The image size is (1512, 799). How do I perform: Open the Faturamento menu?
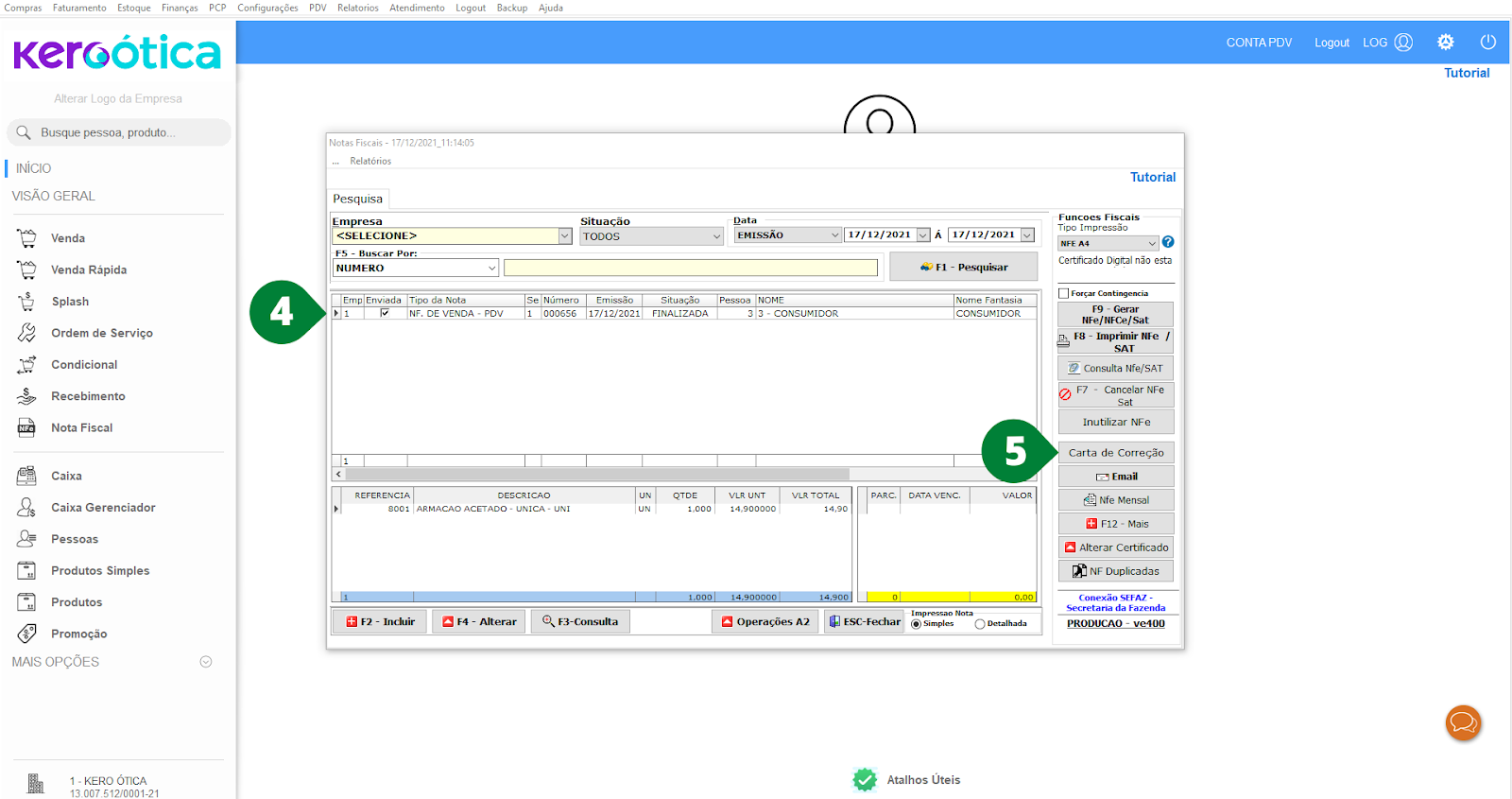click(79, 8)
